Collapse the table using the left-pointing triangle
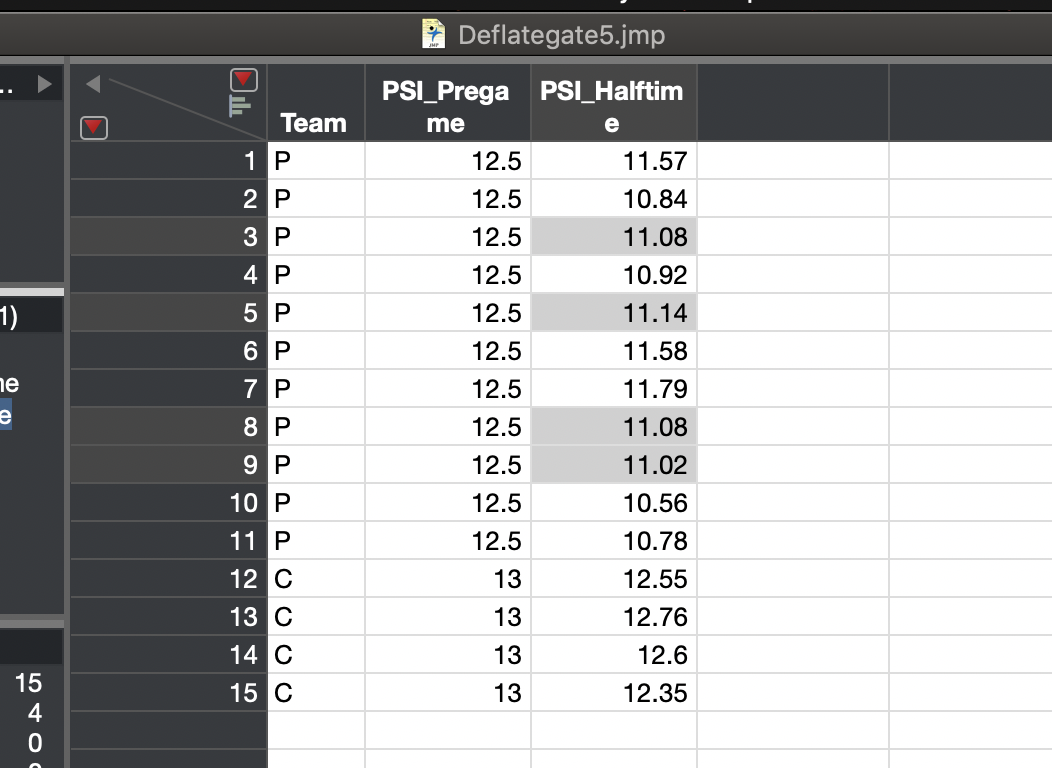The image size is (1052, 768). pyautogui.click(x=93, y=84)
